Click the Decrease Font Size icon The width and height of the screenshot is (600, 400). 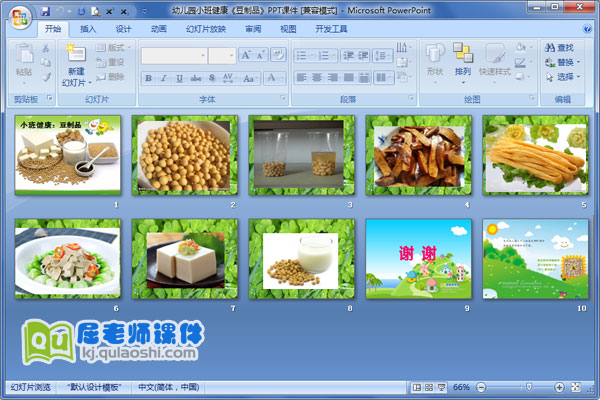coord(261,56)
